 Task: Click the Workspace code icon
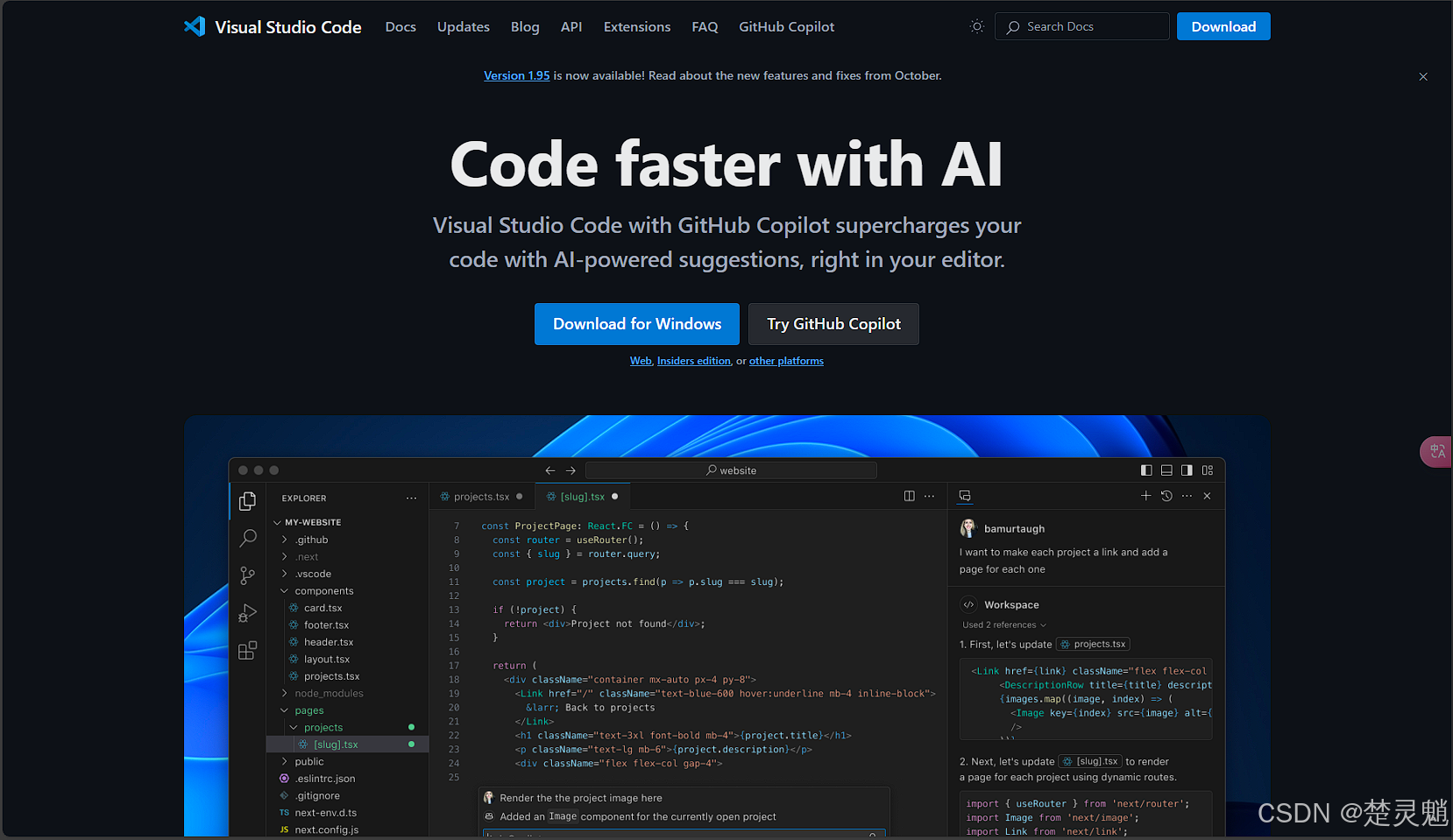coord(968,604)
